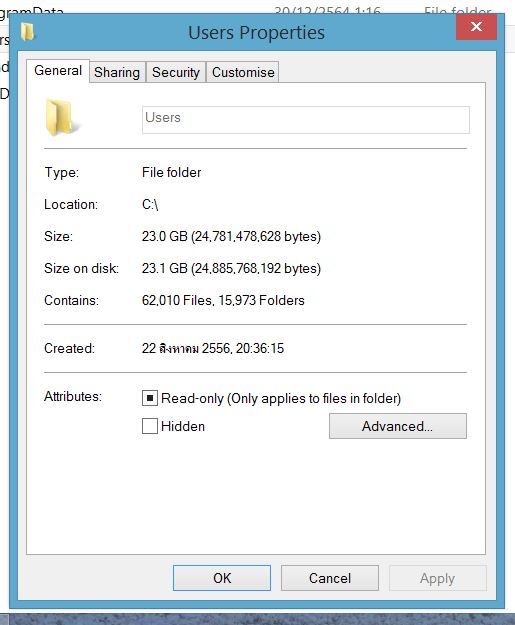The image size is (515, 625).
Task: Click the Users Properties title bar text
Action: [x=256, y=32]
